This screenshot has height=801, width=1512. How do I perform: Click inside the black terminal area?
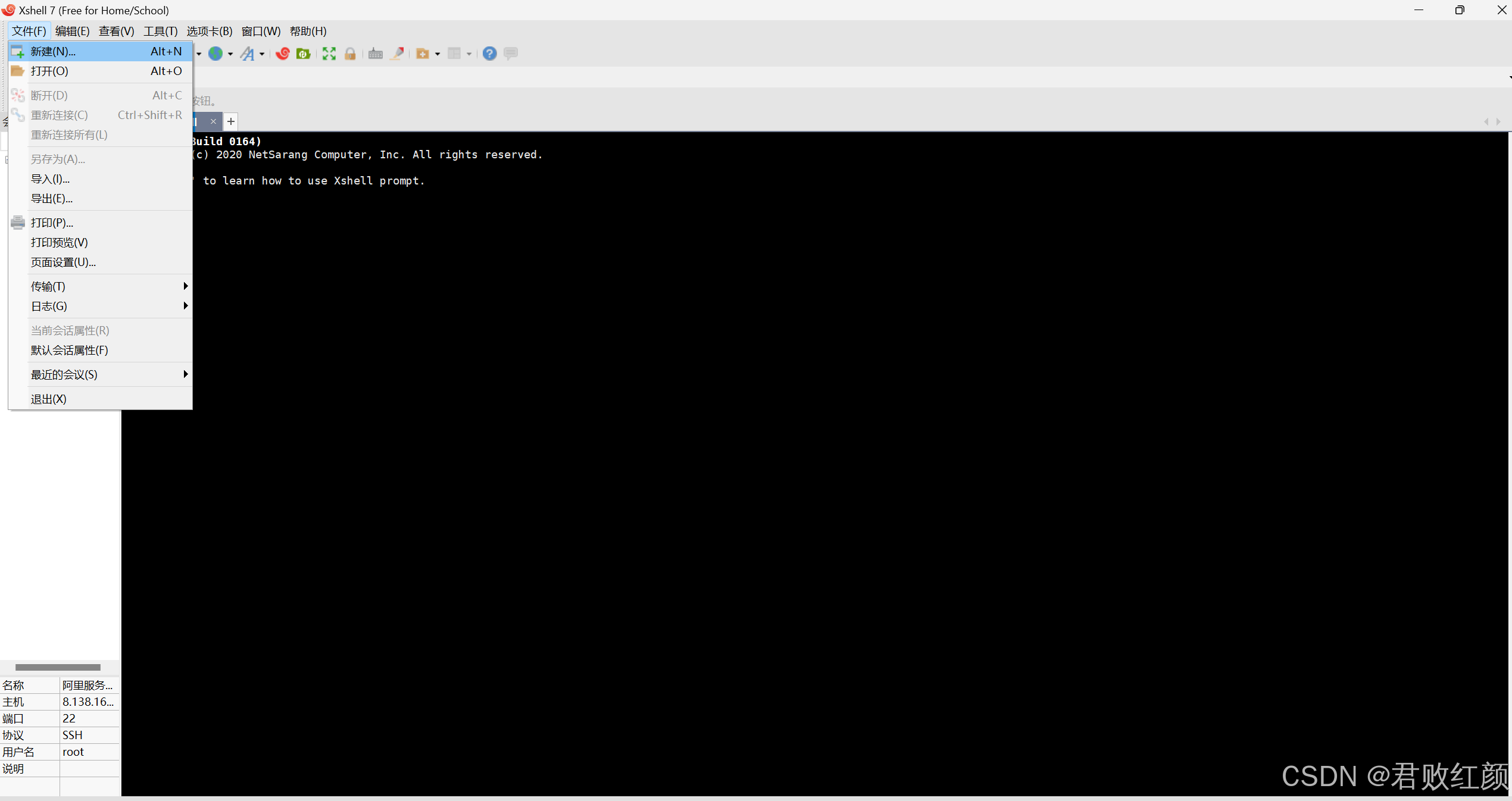(x=816, y=464)
